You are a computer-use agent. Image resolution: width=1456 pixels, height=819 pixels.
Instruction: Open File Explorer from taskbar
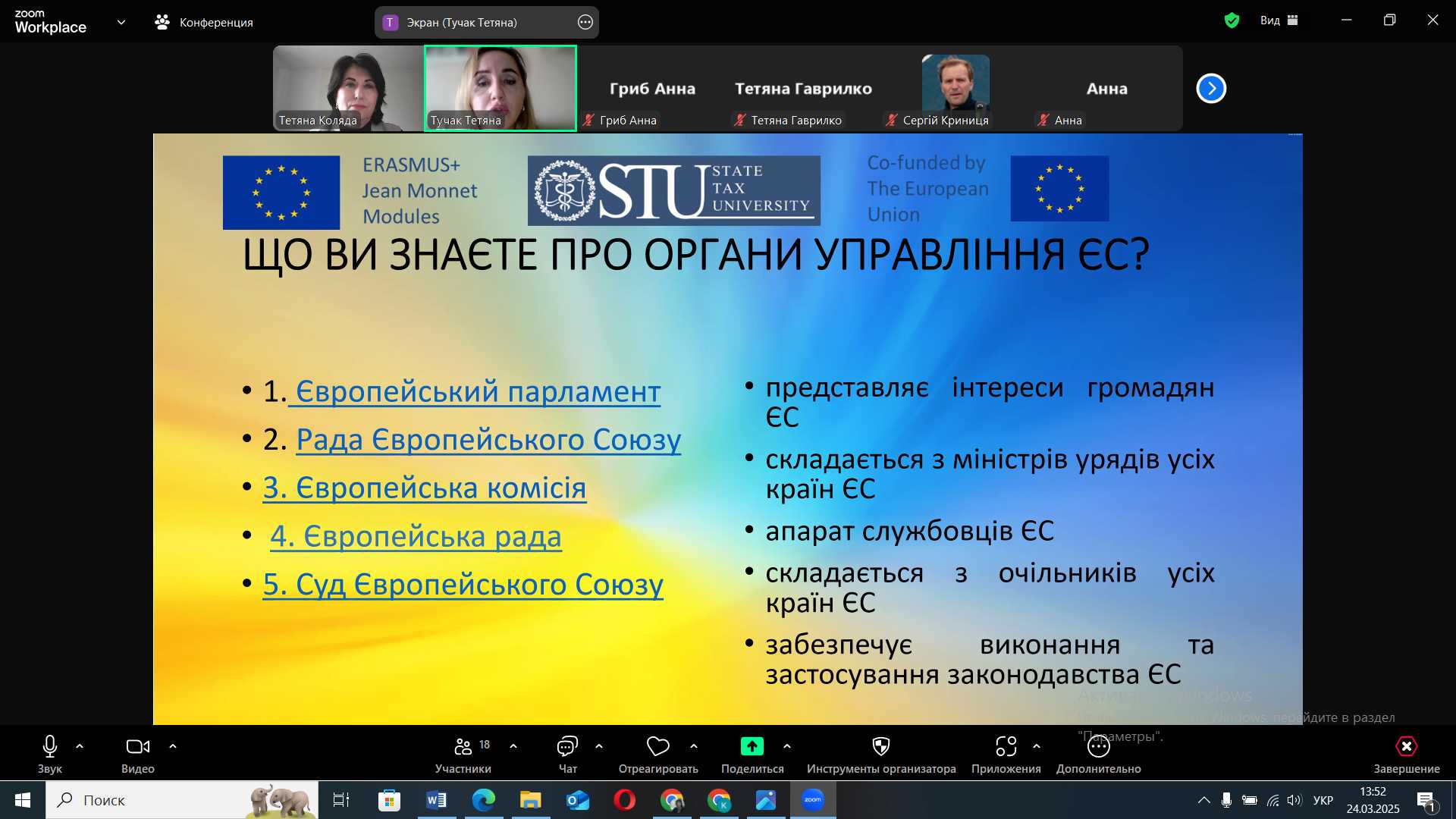(x=531, y=800)
